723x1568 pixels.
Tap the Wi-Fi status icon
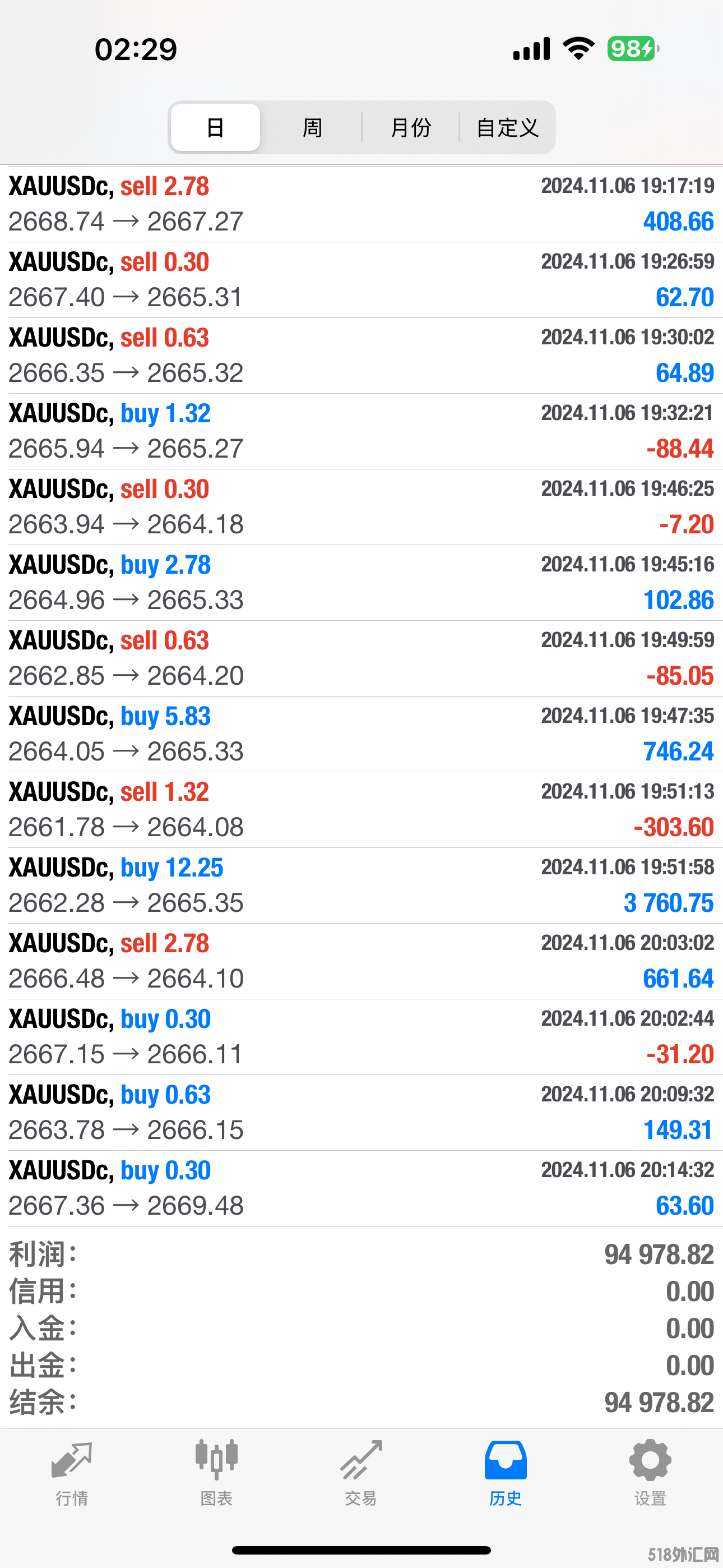578,49
